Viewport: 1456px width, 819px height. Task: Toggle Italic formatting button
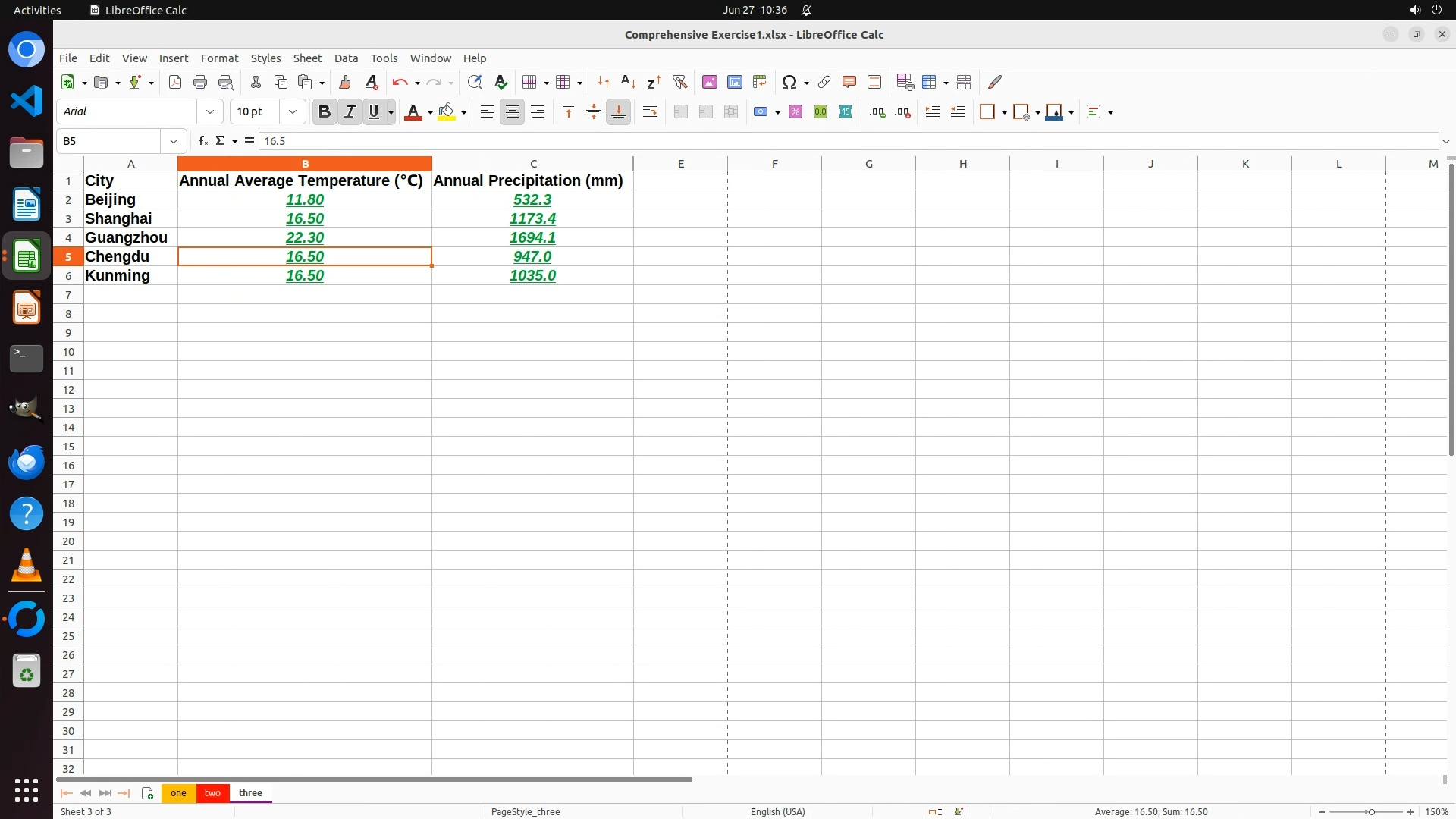click(x=350, y=111)
